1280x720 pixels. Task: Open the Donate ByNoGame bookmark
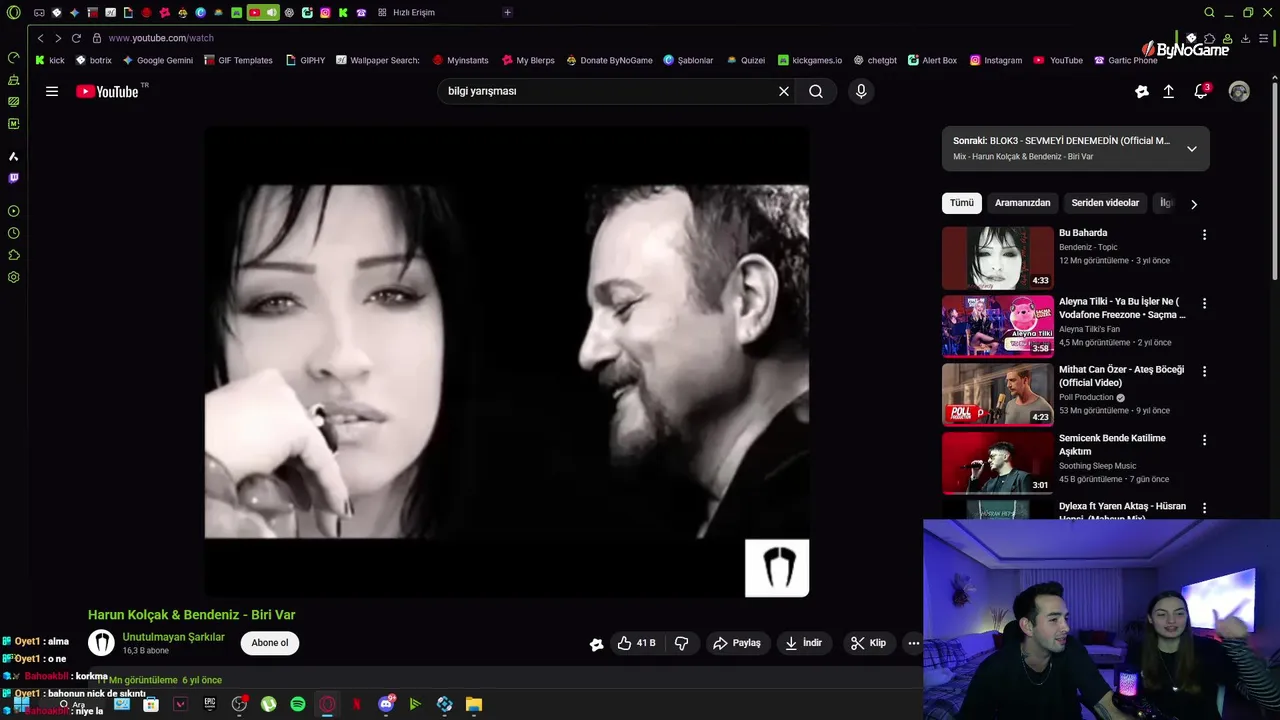609,60
